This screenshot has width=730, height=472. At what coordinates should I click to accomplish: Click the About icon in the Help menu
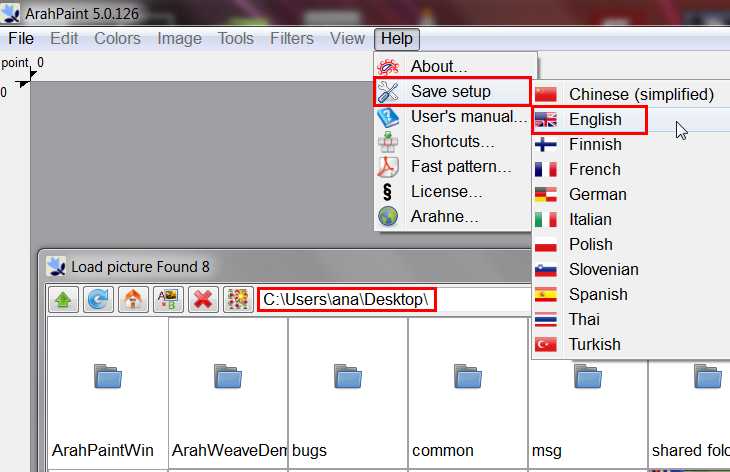click(388, 67)
